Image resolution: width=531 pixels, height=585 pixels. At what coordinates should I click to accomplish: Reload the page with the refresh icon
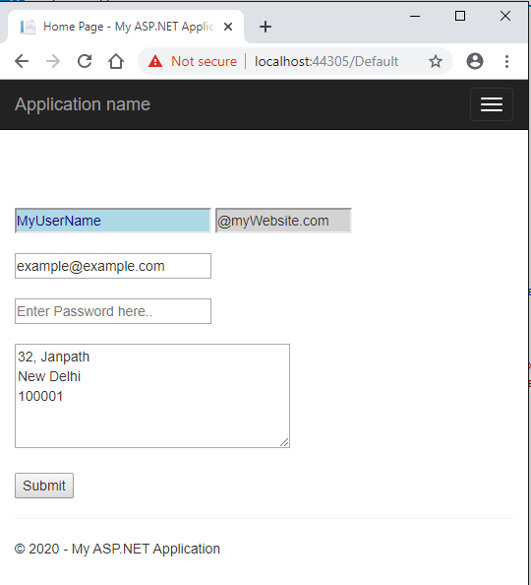[85, 61]
